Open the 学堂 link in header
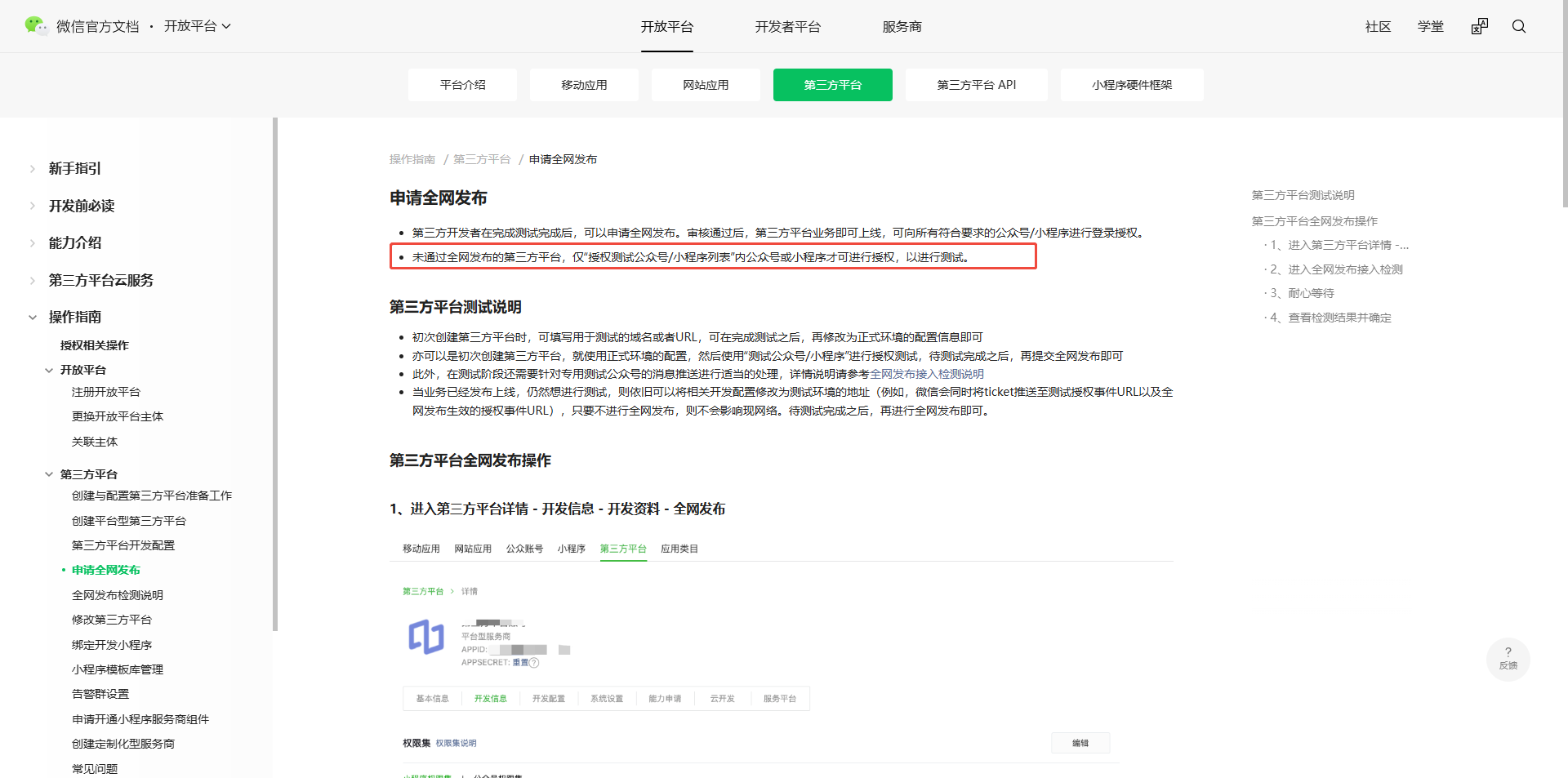Image resolution: width=1568 pixels, height=778 pixels. pyautogui.click(x=1431, y=27)
